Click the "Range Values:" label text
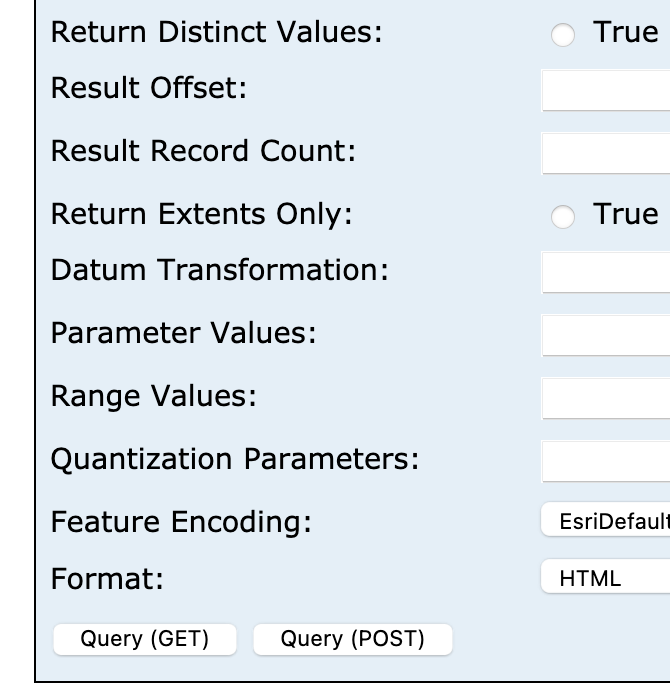 pyautogui.click(x=154, y=397)
